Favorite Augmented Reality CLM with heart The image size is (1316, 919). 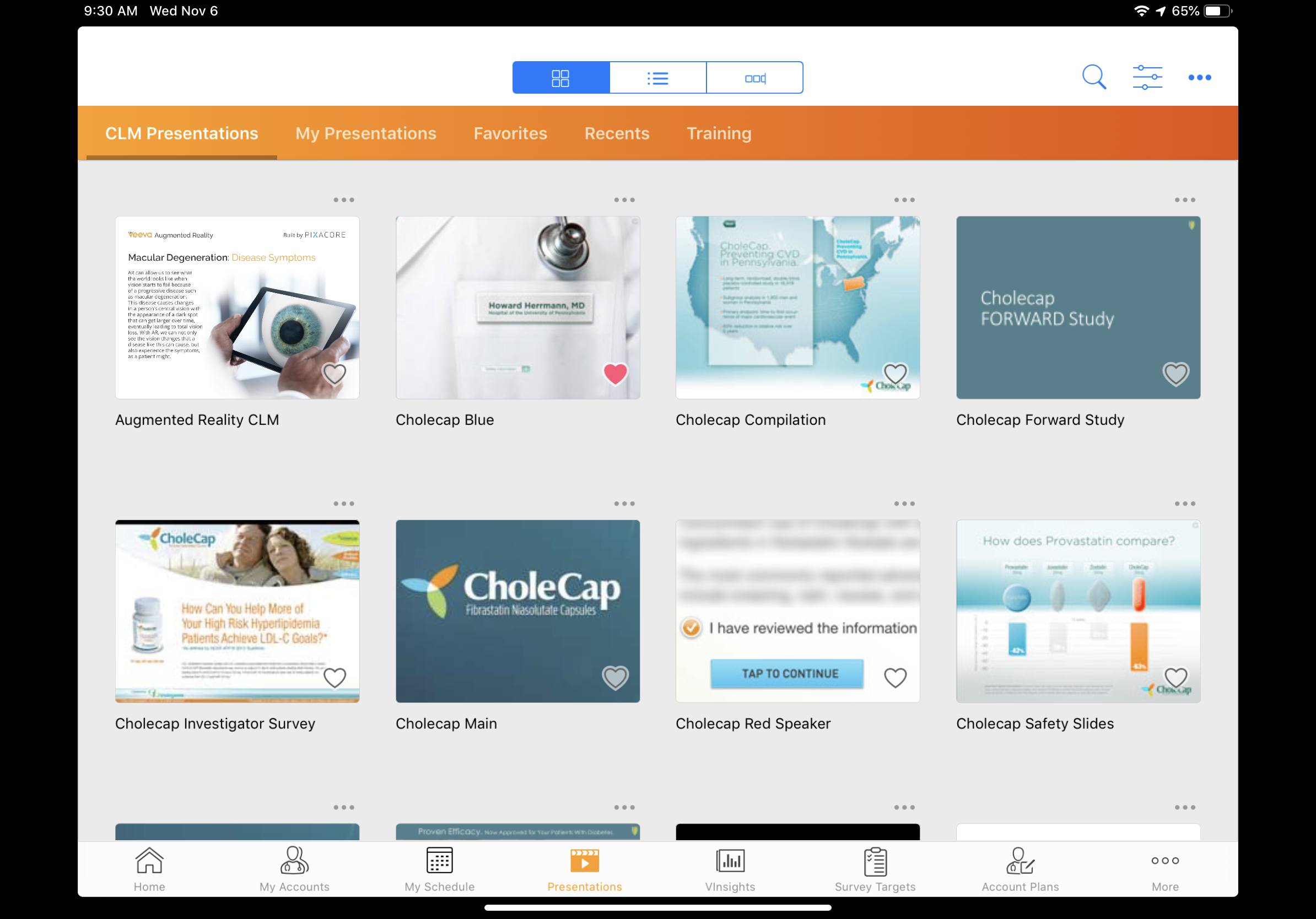pyautogui.click(x=334, y=374)
